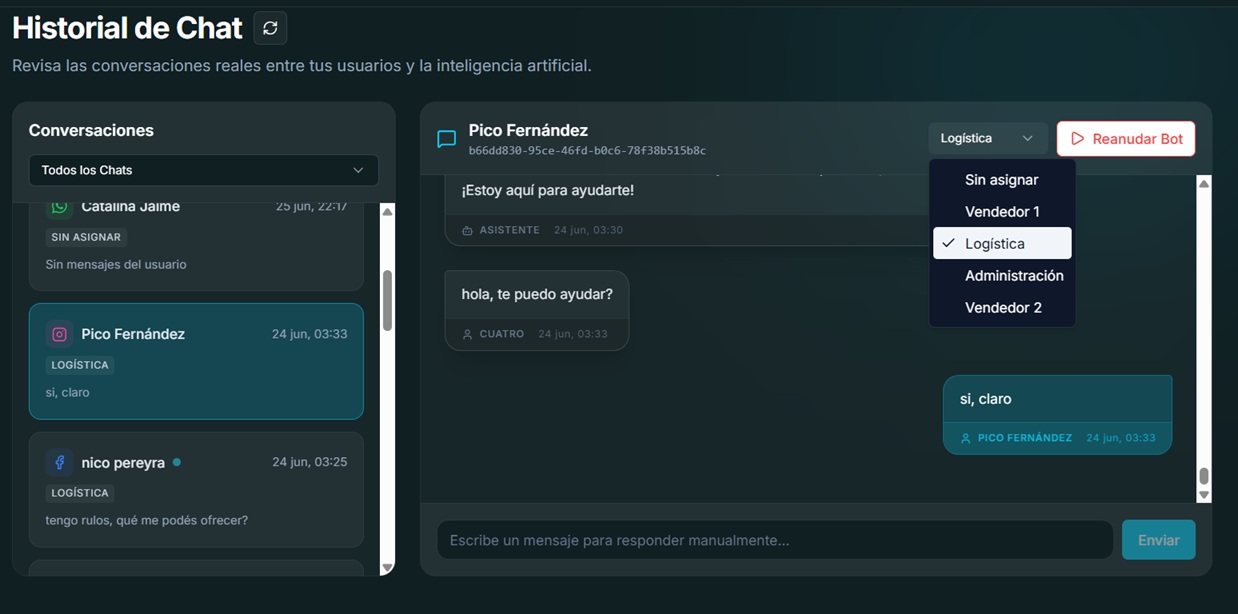Click the chat bubble icon beside Pico Fernández header

(447, 139)
